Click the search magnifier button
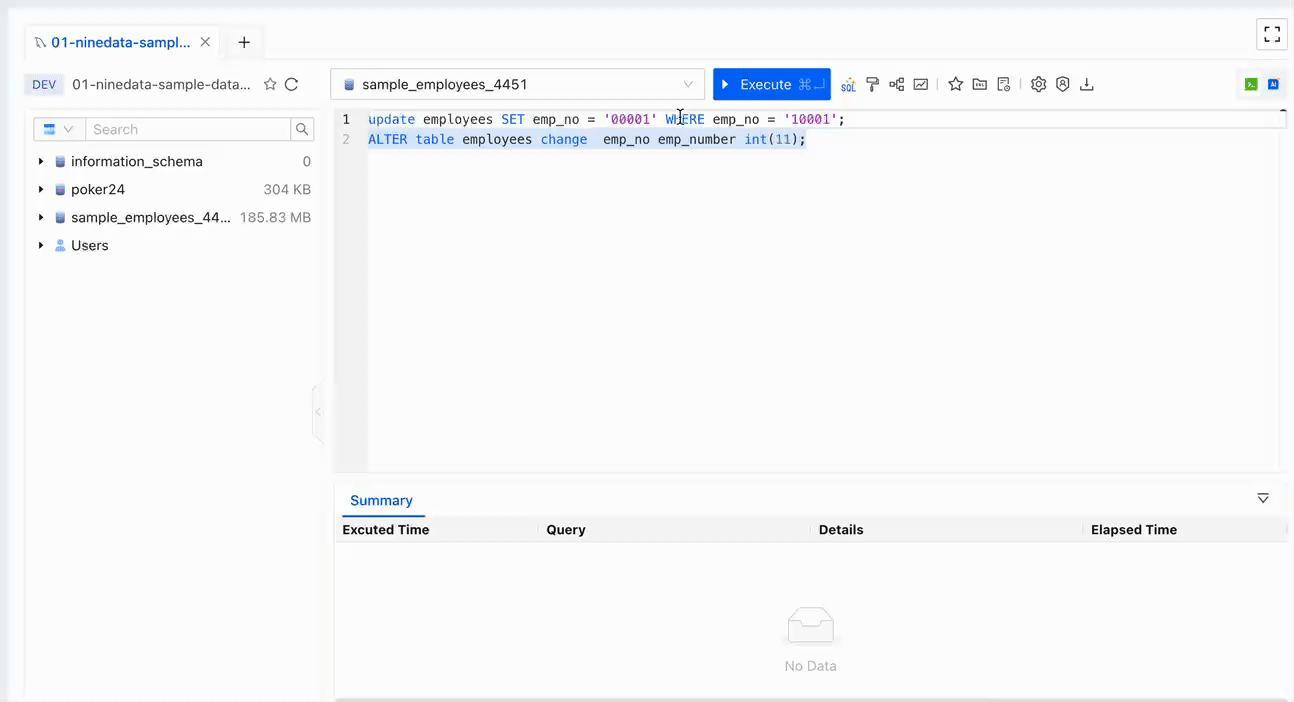The width and height of the screenshot is (1294, 702). click(302, 129)
